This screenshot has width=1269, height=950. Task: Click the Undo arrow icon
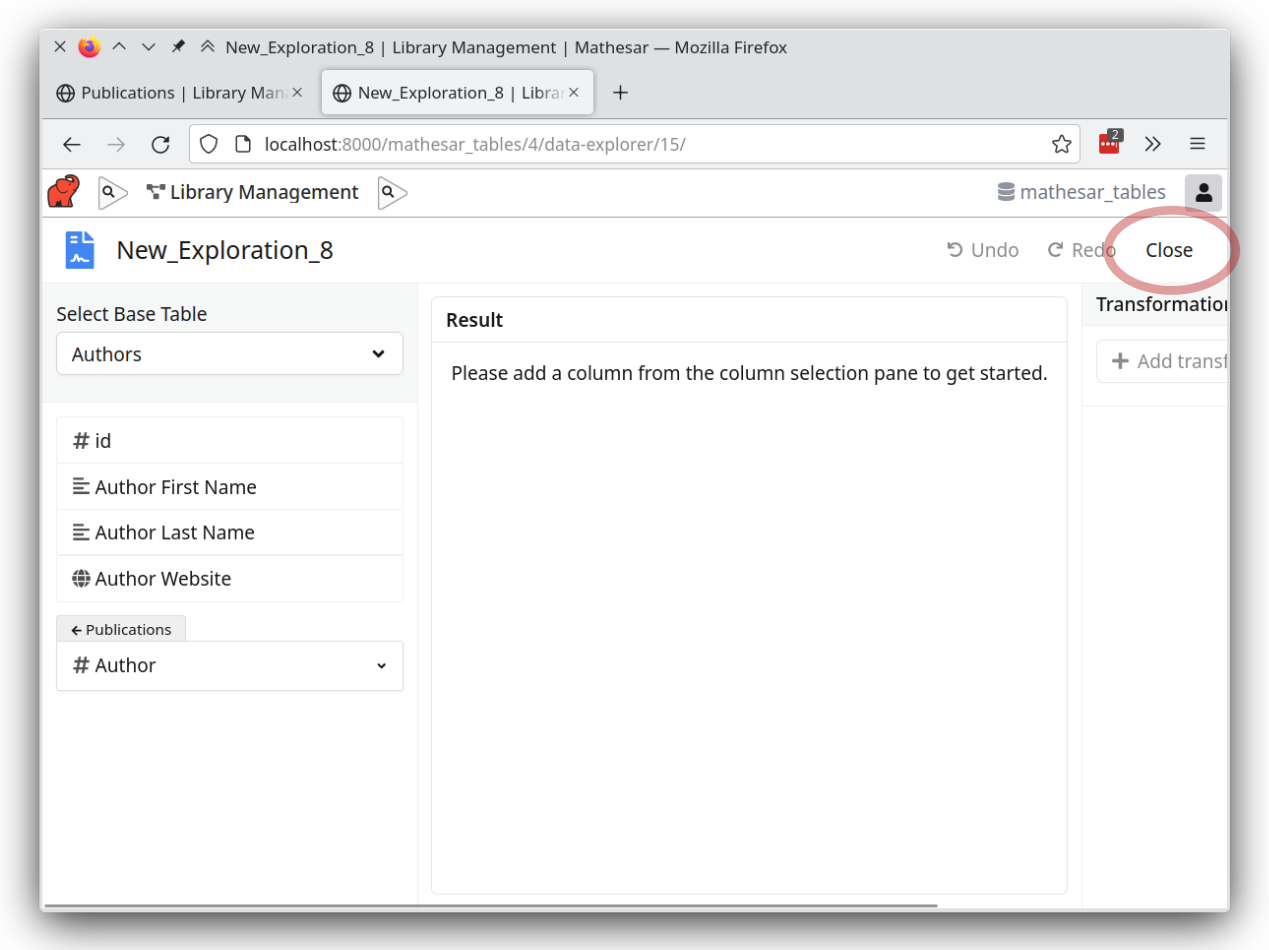(x=953, y=250)
